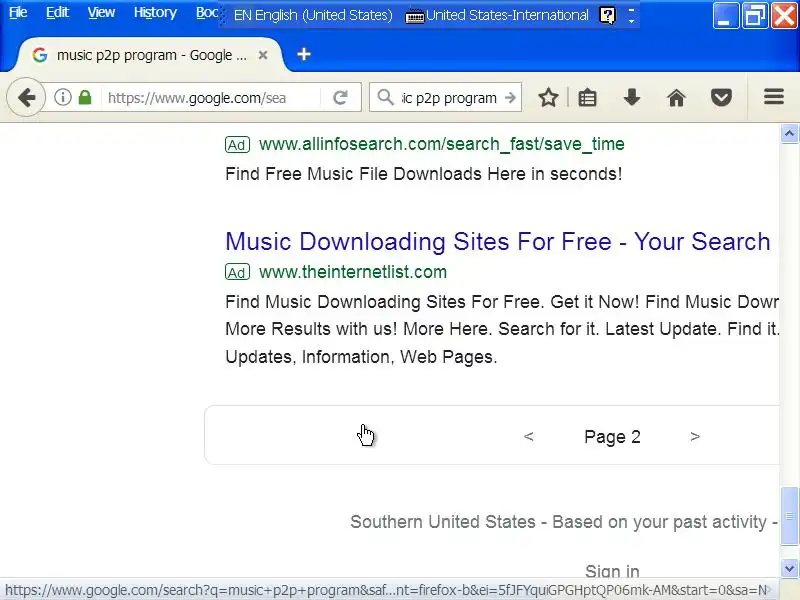Screen dimensions: 800x600
Task: Click the scrollbar down arrow
Action: click(789, 568)
